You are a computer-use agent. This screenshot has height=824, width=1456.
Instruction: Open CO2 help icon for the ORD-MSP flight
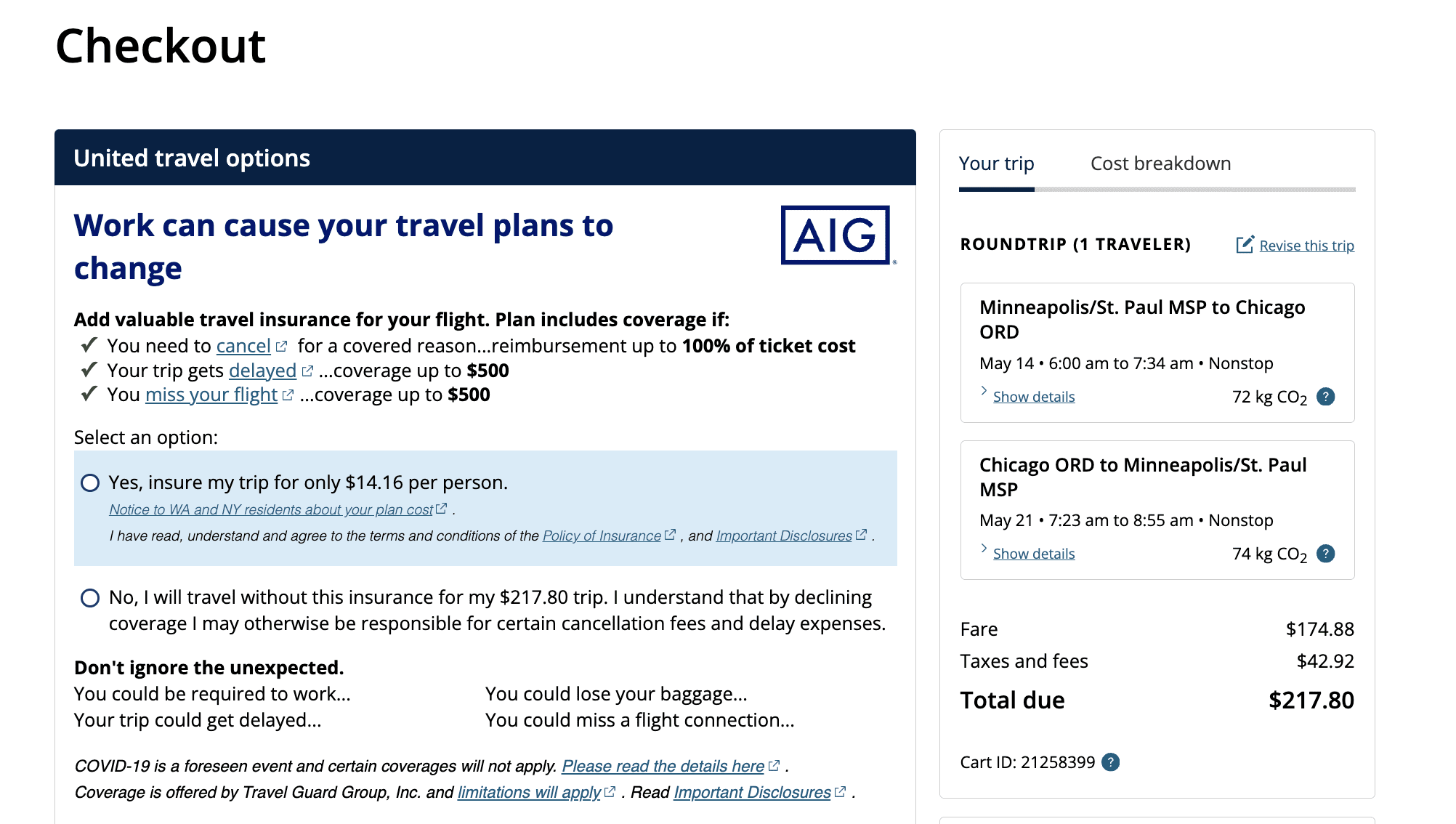(1325, 553)
